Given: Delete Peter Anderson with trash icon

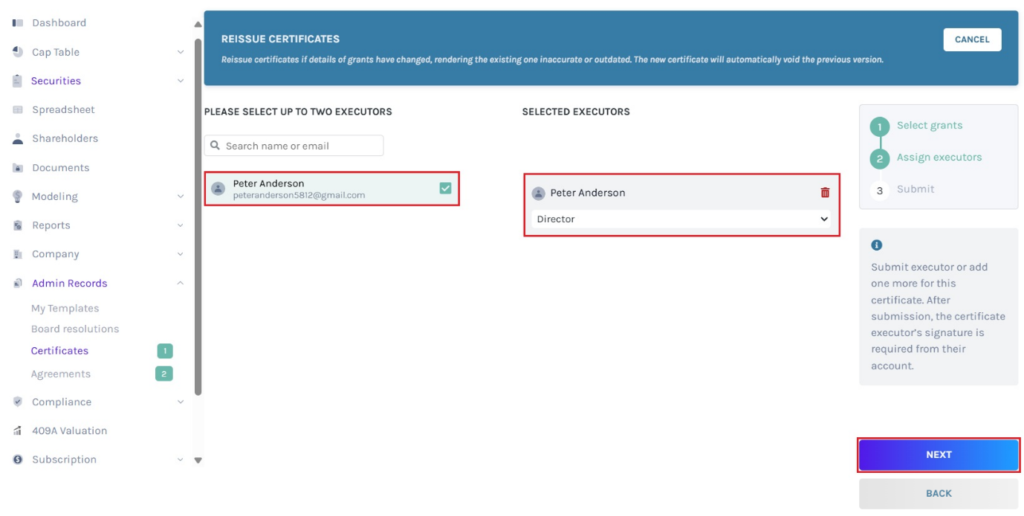Looking at the screenshot, I should (825, 193).
